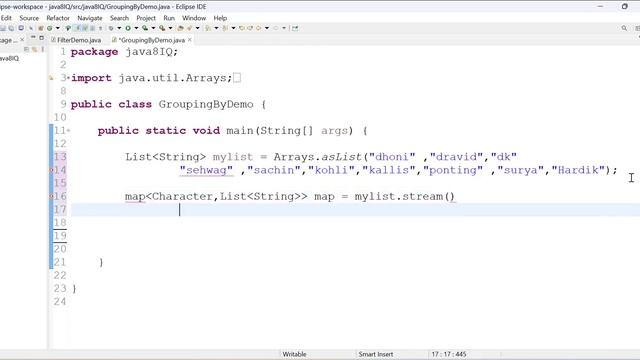This screenshot has width=640, height=360.
Task: Toggle Link with Editor in Package Explorer
Action: tap(34, 49)
